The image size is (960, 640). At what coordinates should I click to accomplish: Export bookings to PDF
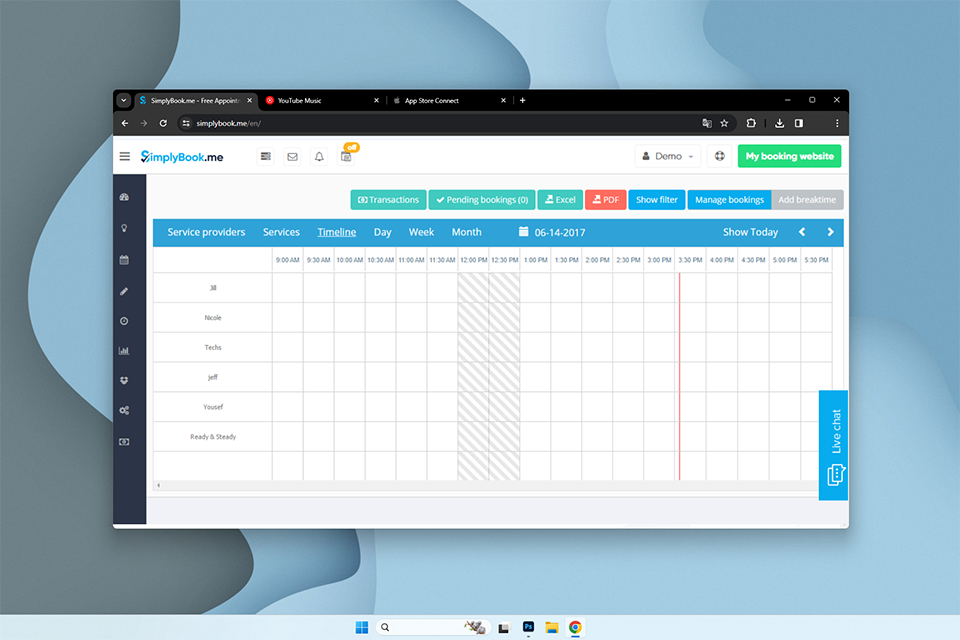pyautogui.click(x=606, y=200)
